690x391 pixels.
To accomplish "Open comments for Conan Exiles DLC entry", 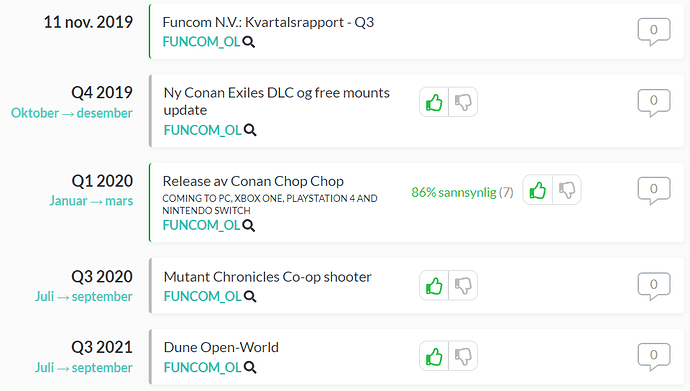I will click(654, 102).
